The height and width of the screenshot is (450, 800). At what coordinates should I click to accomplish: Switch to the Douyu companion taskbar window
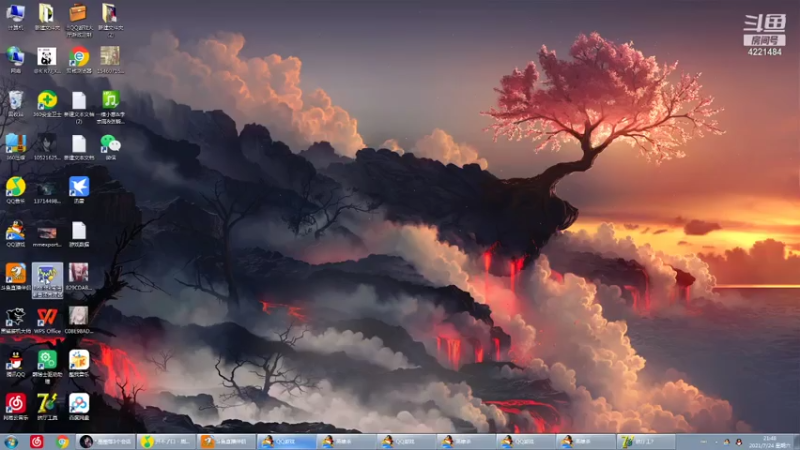click(226, 442)
